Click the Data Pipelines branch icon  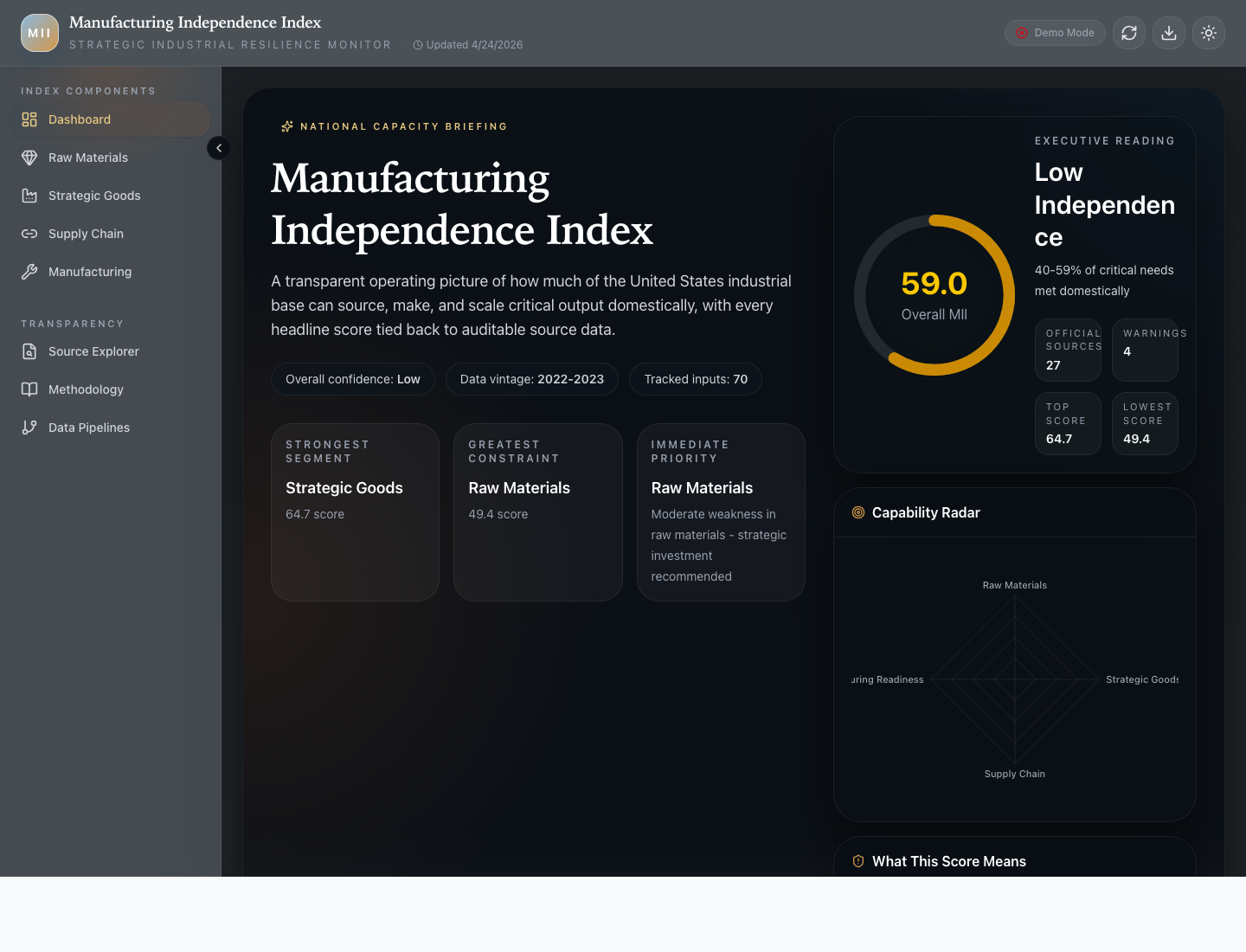tap(29, 428)
